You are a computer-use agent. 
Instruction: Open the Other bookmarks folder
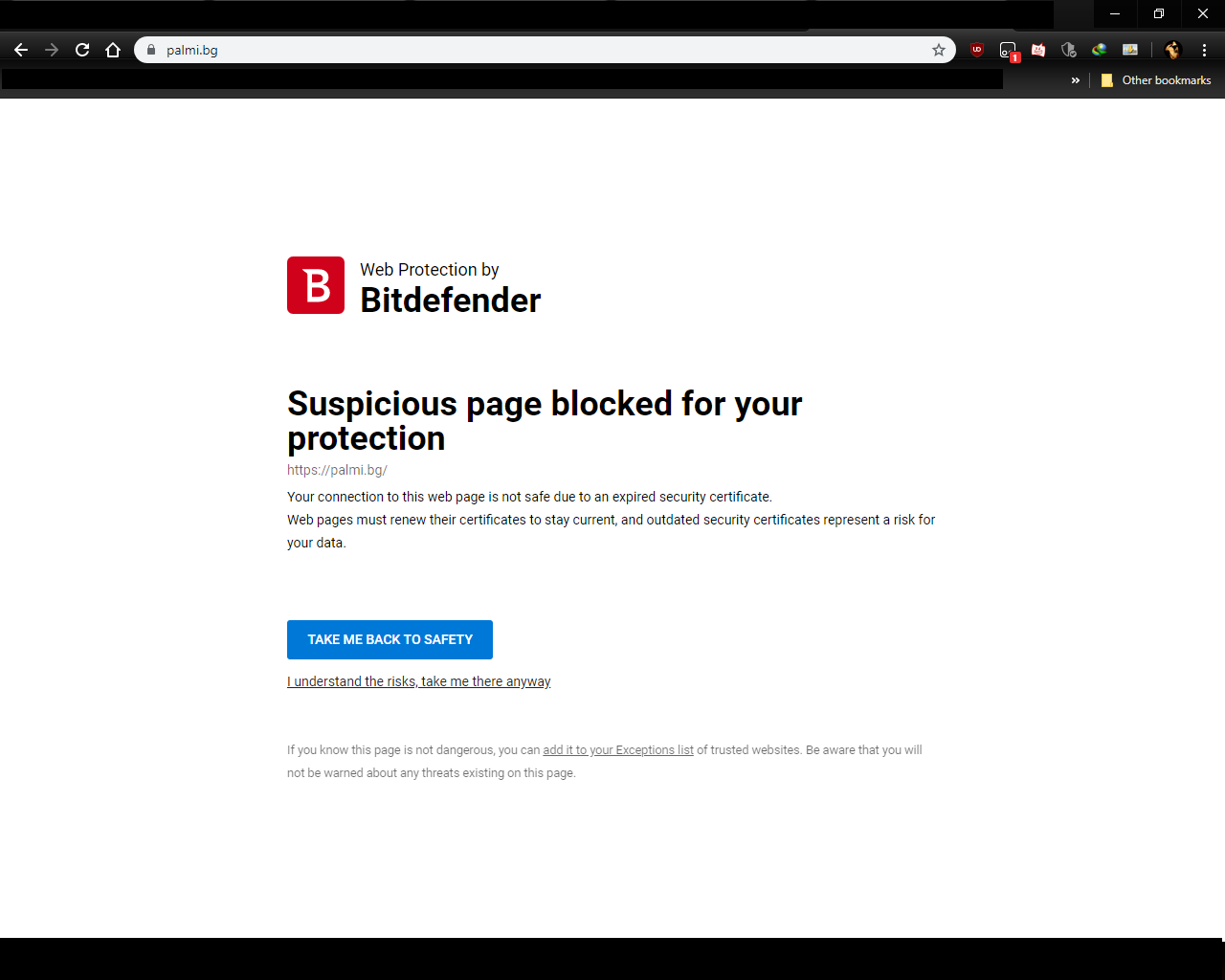1156,80
